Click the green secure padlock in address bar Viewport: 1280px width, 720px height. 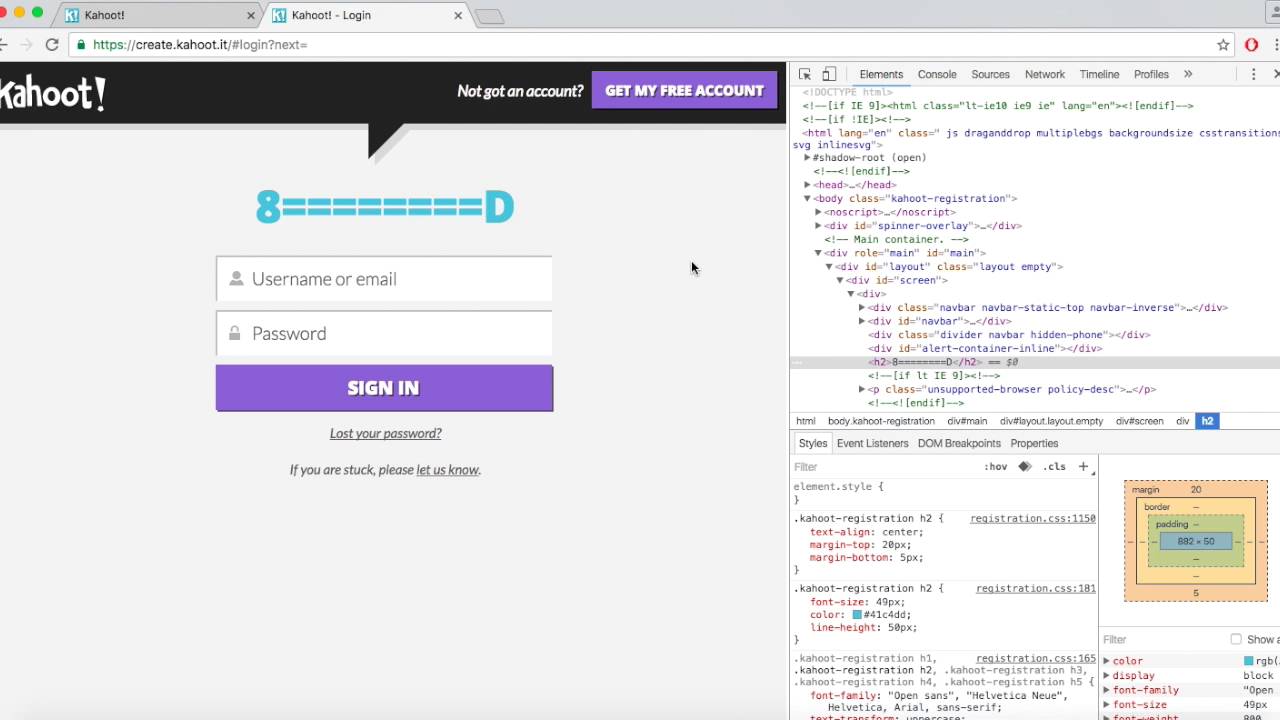click(80, 45)
